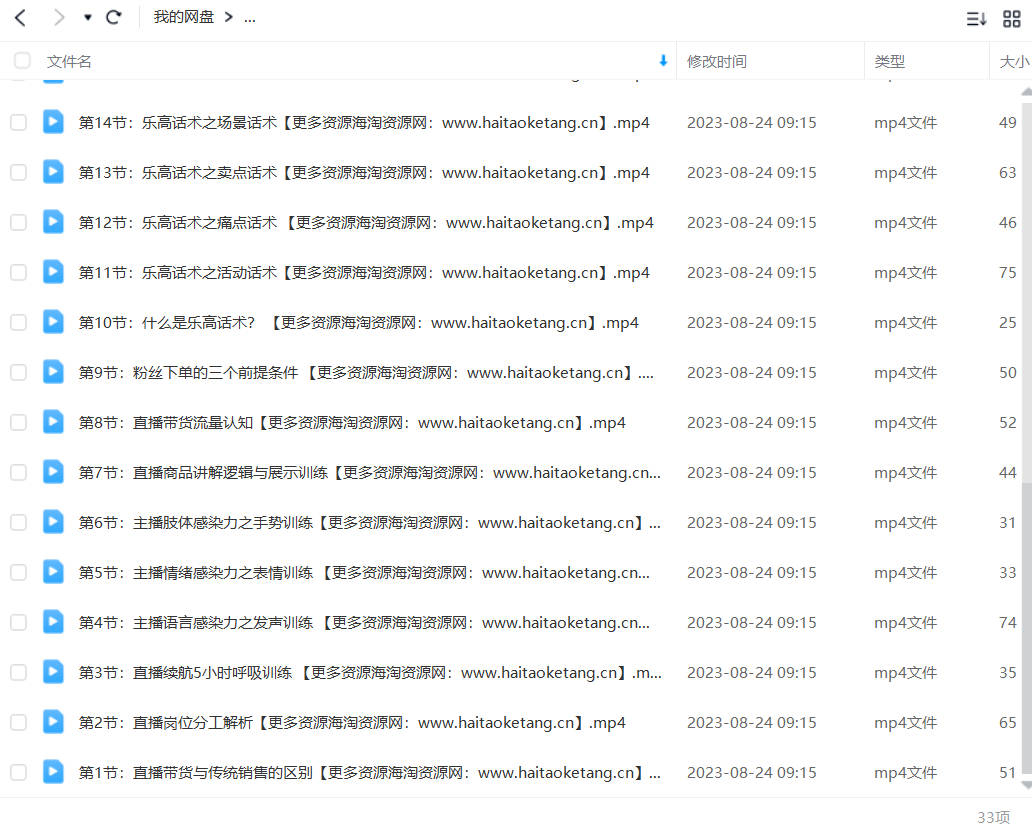This screenshot has width=1032, height=824.
Task: Check the box for 第10节 file
Action: pos(18,322)
